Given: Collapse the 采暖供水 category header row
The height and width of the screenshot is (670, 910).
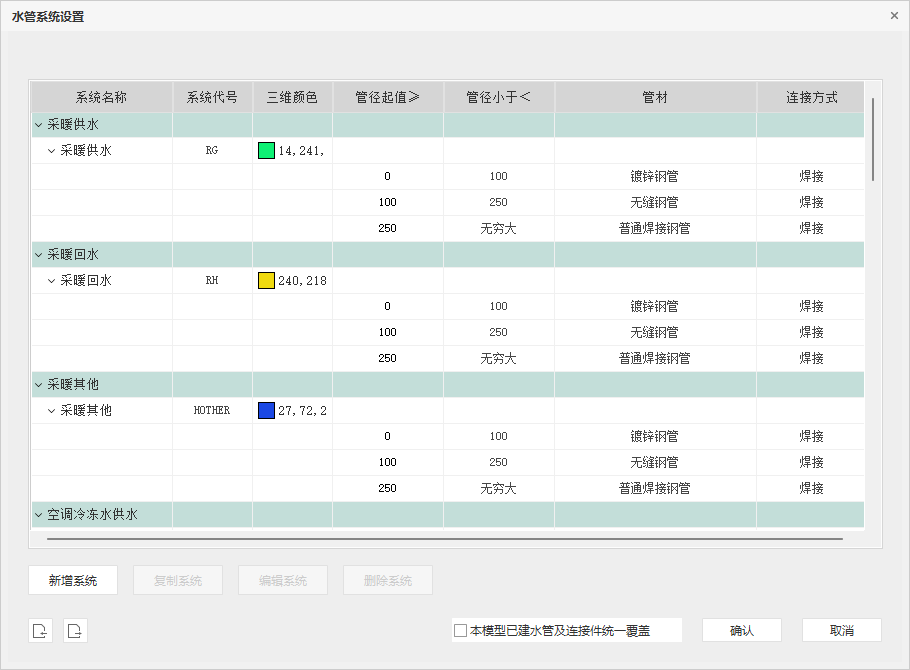Looking at the screenshot, I should (x=39, y=125).
